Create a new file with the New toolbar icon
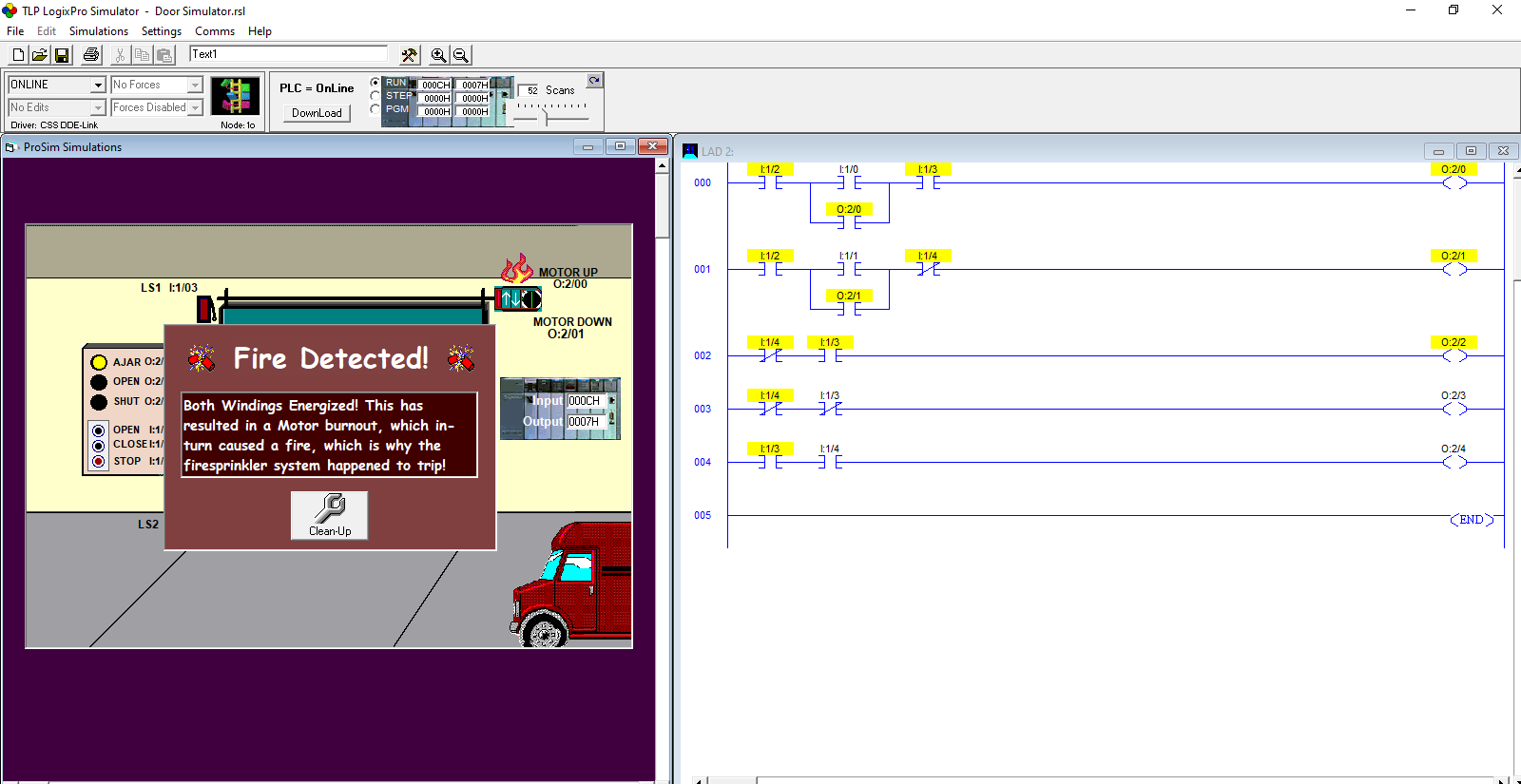Image resolution: width=1521 pixels, height=784 pixels. pyautogui.click(x=18, y=55)
